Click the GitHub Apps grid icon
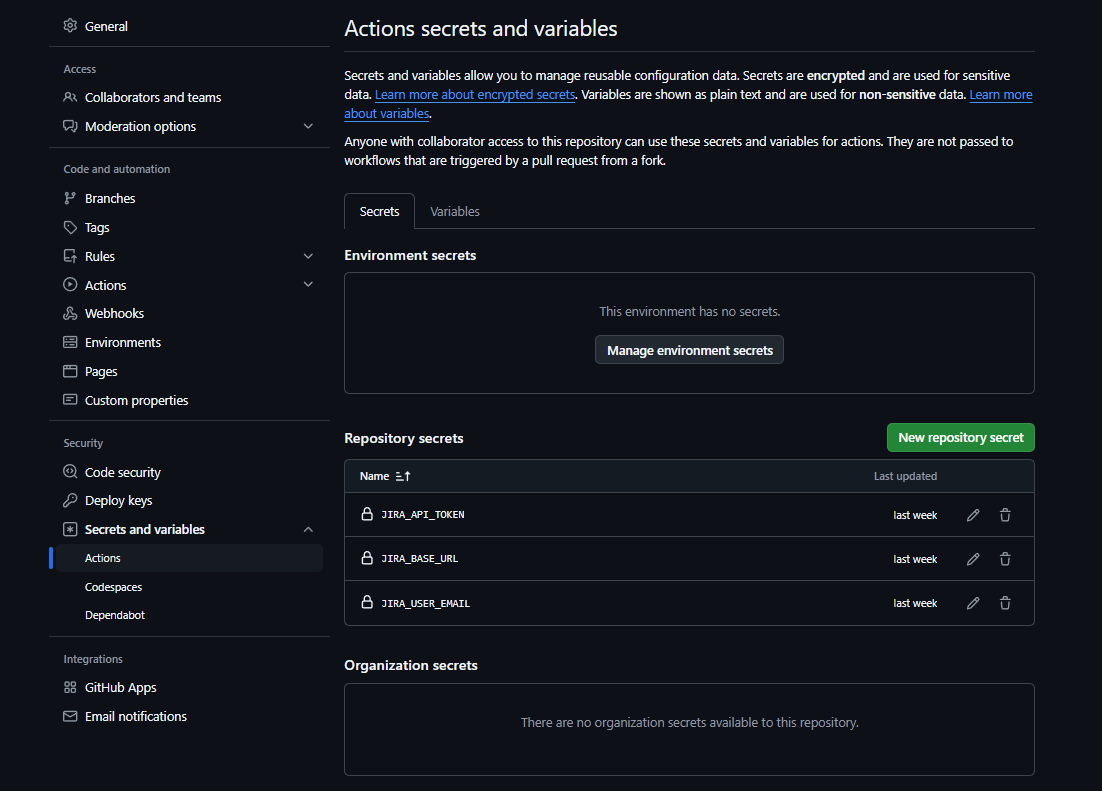1102x791 pixels. click(70, 688)
